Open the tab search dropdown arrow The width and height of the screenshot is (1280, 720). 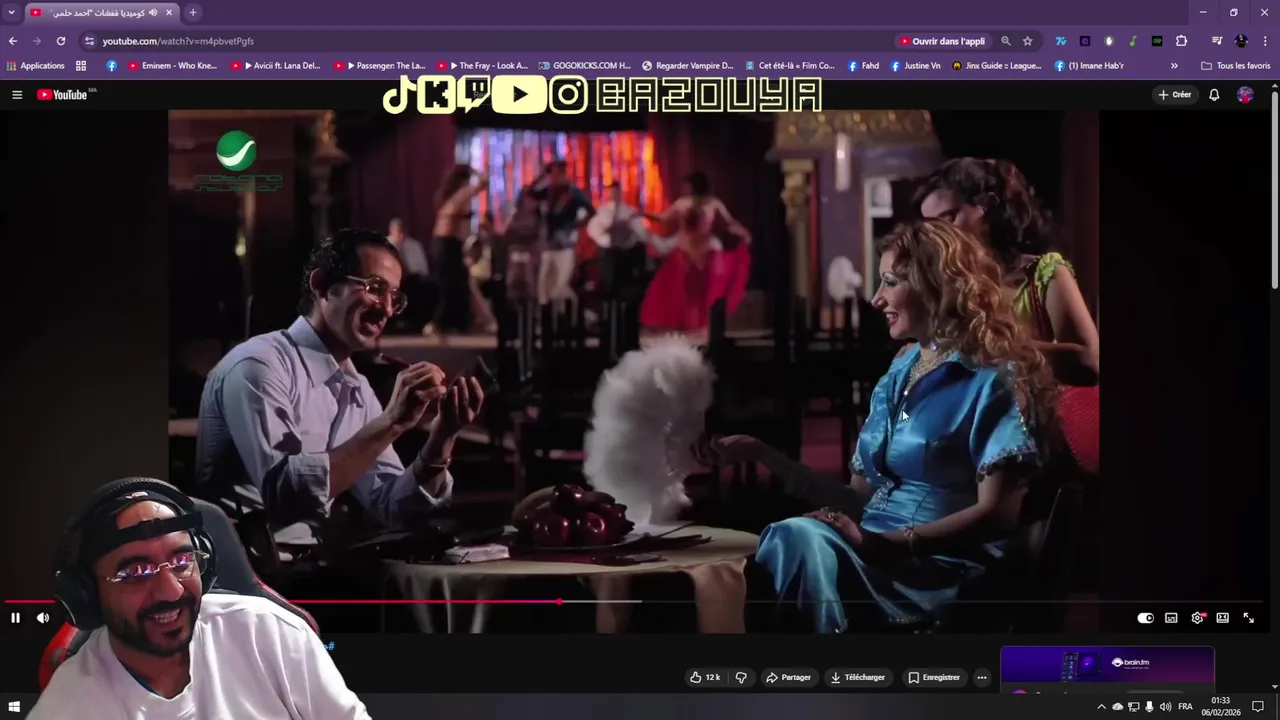click(x=11, y=12)
